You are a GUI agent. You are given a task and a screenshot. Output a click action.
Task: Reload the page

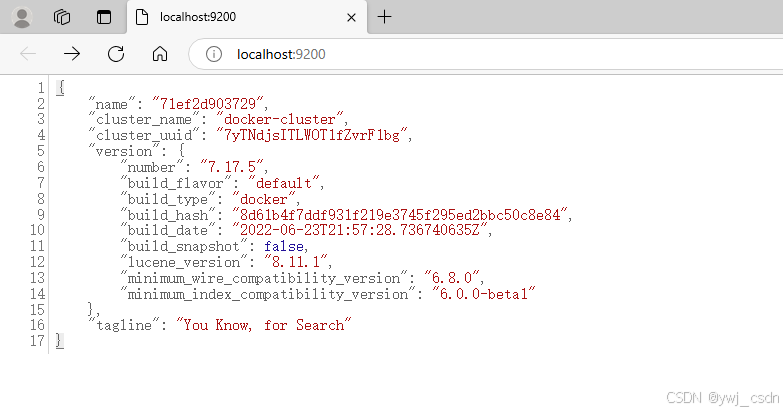click(116, 53)
